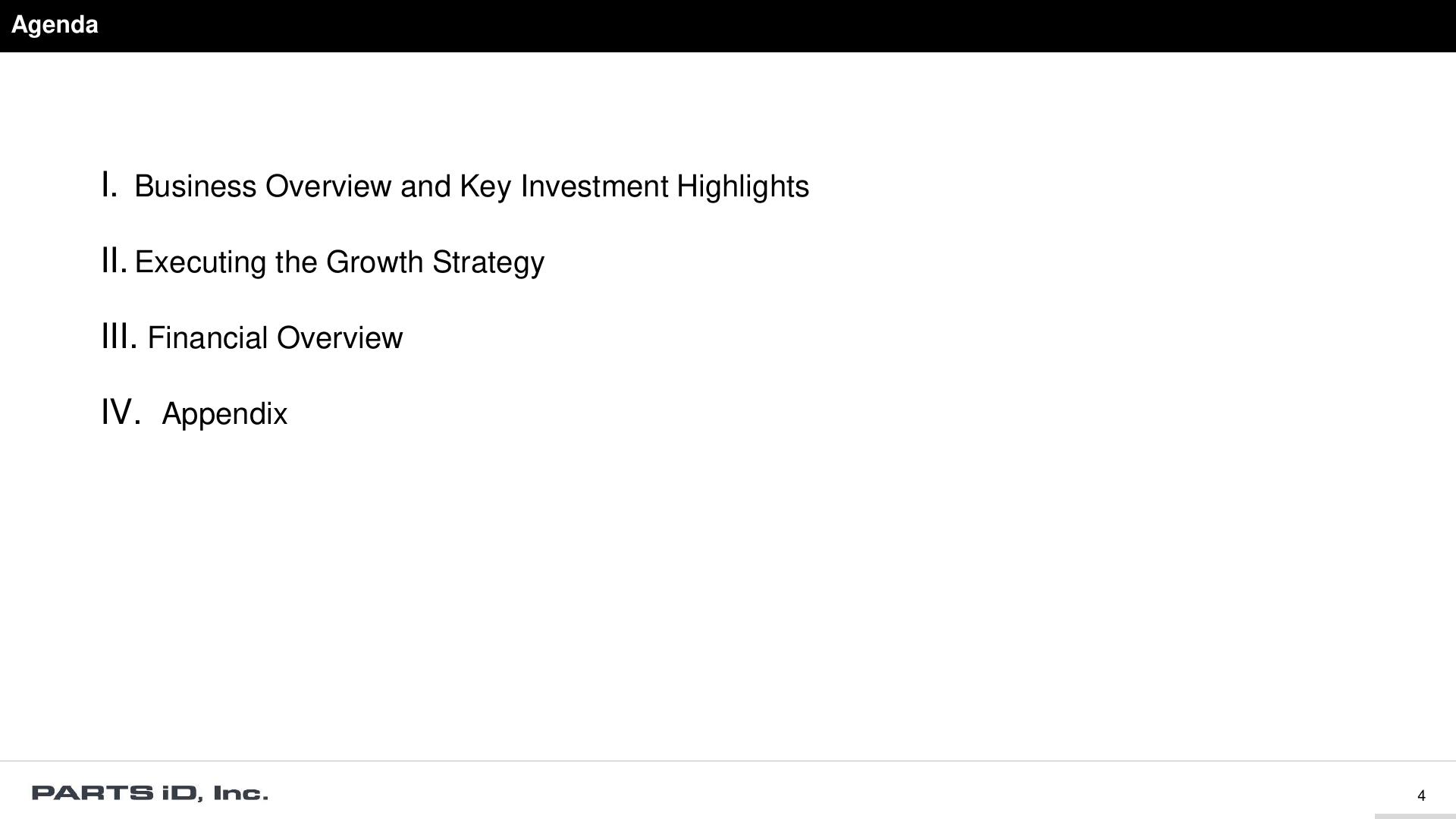Select the word "Strategy" in second item
1456x819 pixels.
(488, 262)
